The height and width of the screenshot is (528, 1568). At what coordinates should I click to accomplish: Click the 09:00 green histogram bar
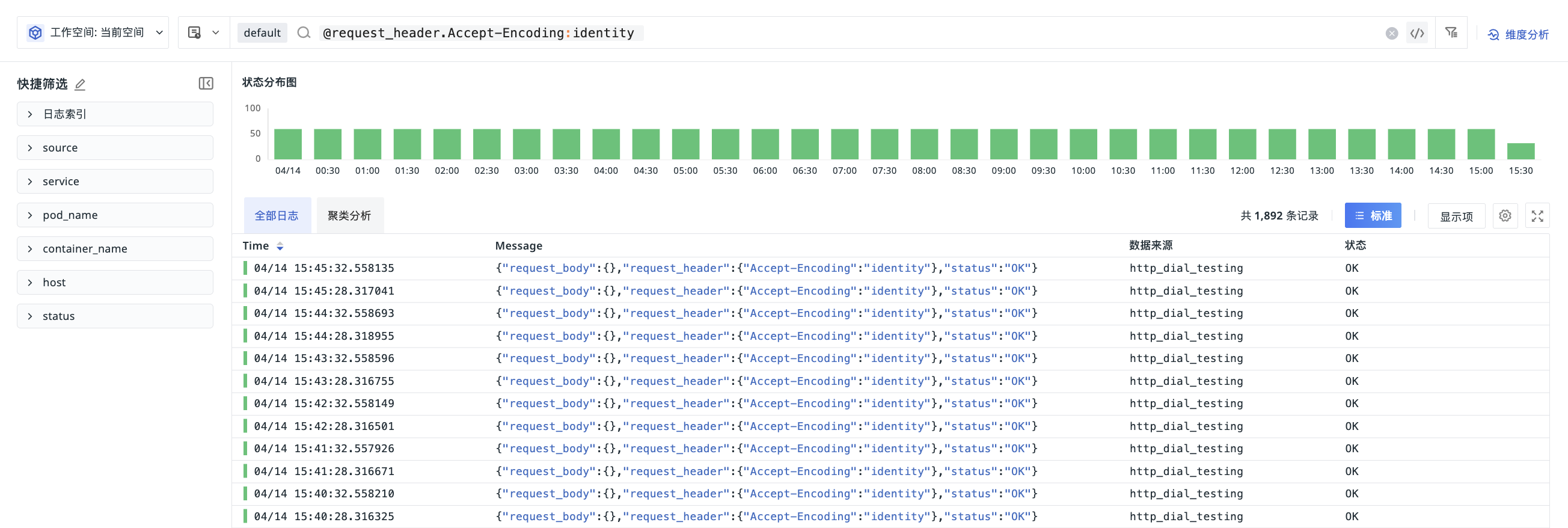point(1003,144)
